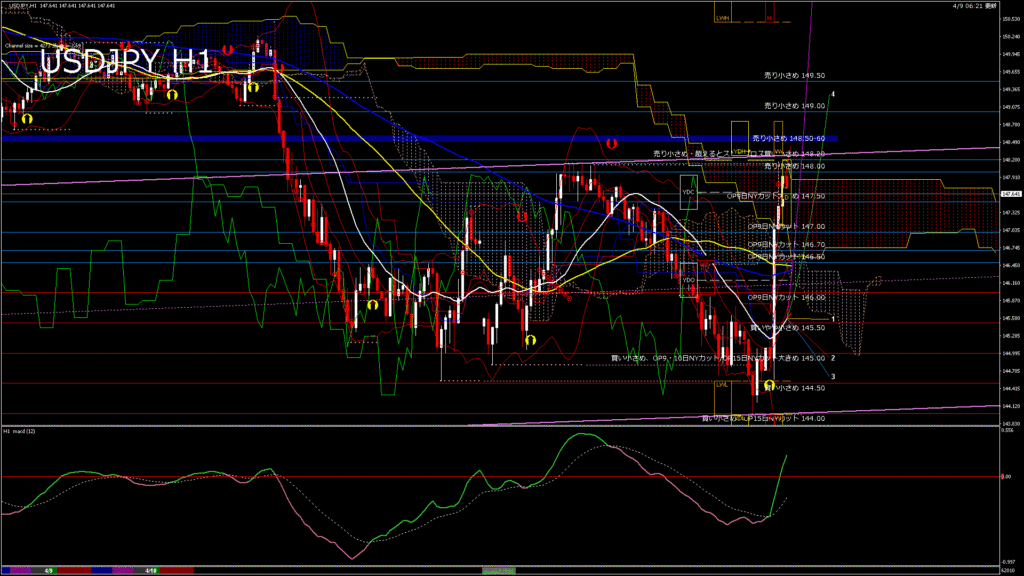
Task: Click the MACD 0.00 level on right axis
Action: click(1008, 477)
